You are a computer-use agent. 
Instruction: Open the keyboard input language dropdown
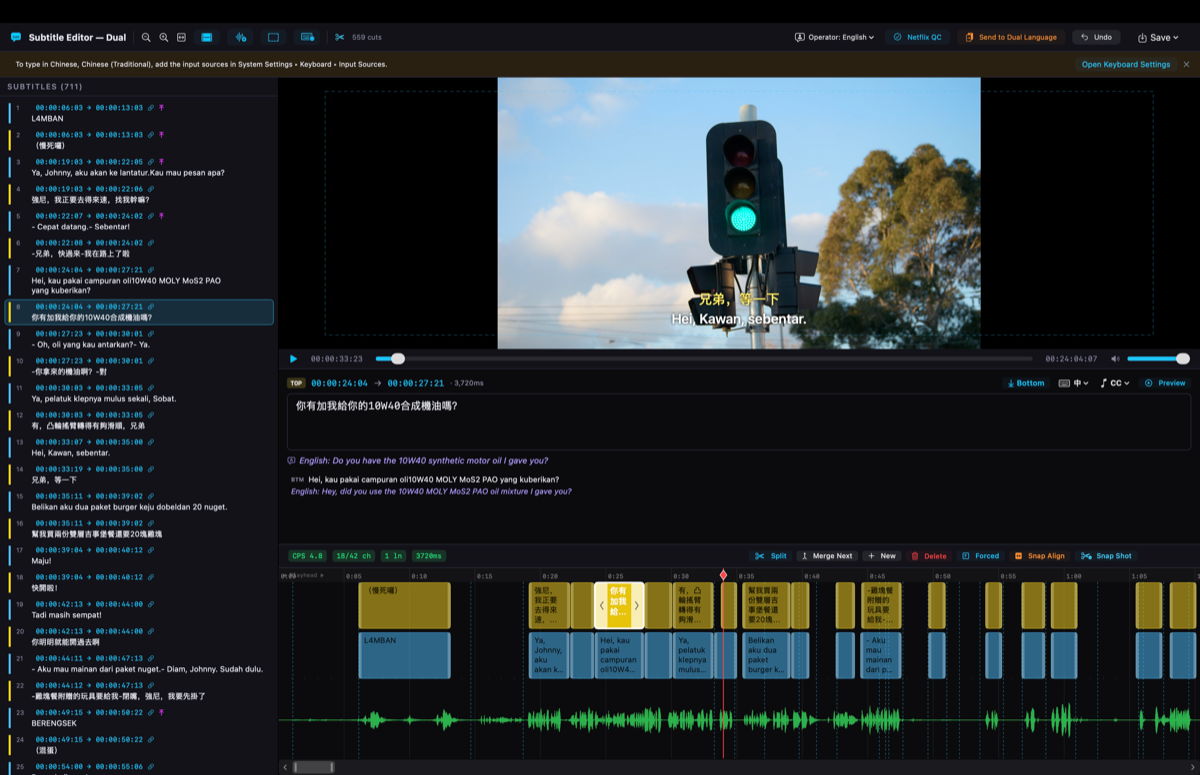[1073, 383]
